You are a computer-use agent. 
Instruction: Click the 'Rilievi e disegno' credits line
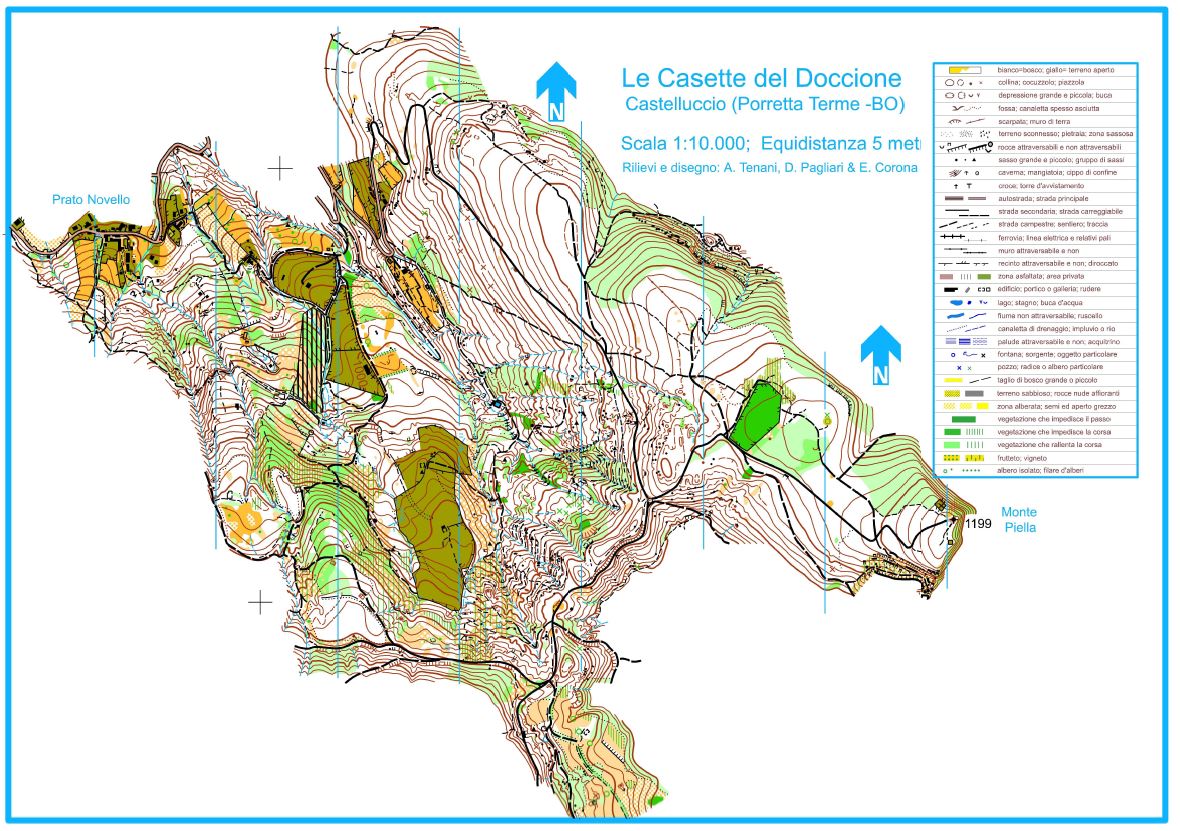tap(768, 168)
